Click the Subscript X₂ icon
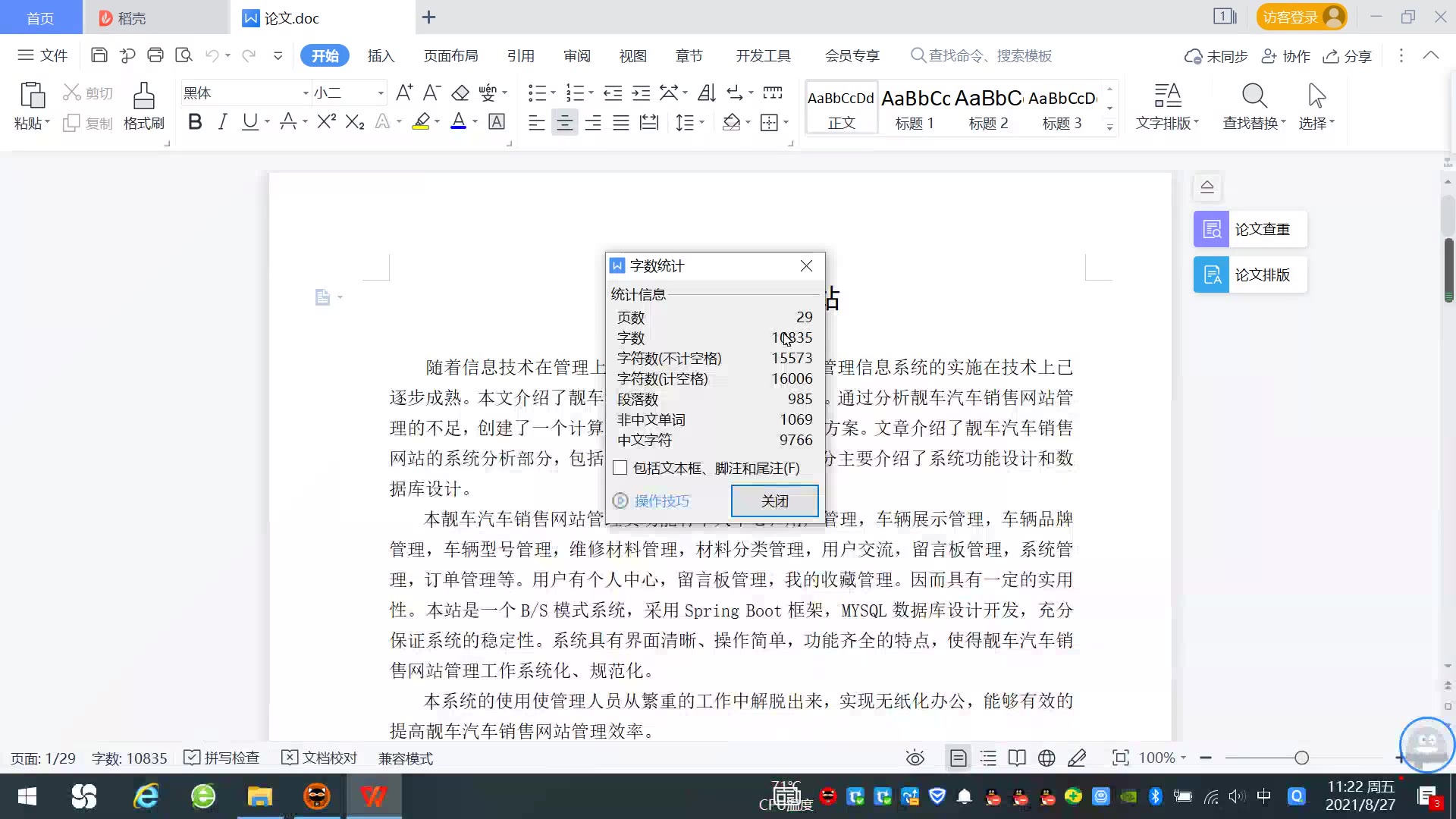 (x=355, y=121)
